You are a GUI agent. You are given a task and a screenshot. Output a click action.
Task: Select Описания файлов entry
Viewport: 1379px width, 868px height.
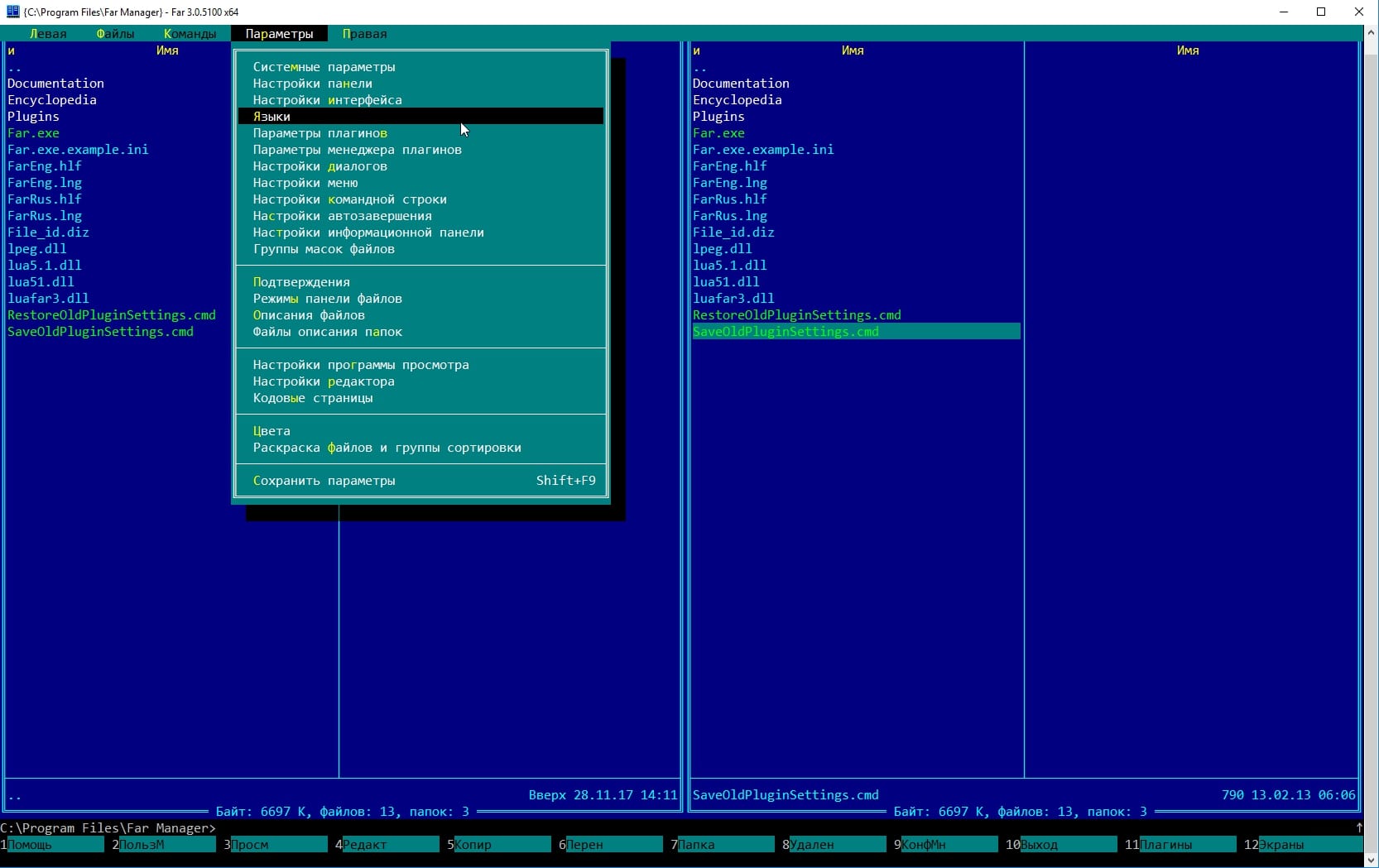420,315
